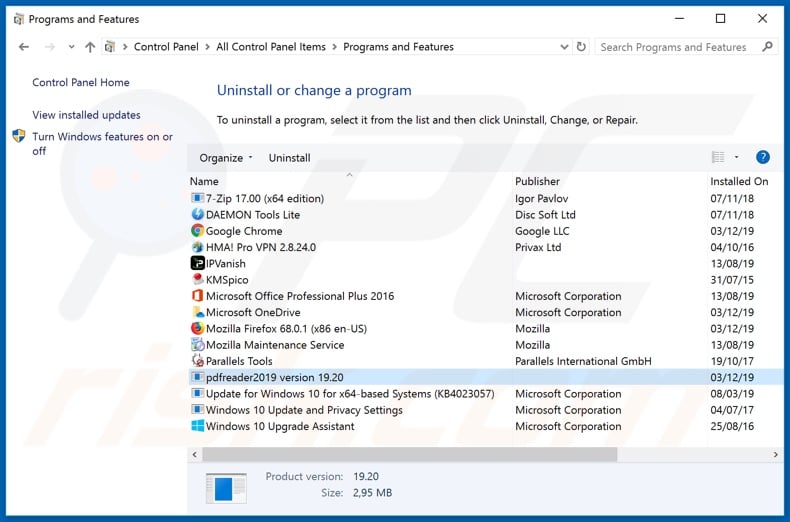Viewport: 790px width, 522px height.
Task: Click the Control Panel icon in address bar
Action: coord(109,47)
